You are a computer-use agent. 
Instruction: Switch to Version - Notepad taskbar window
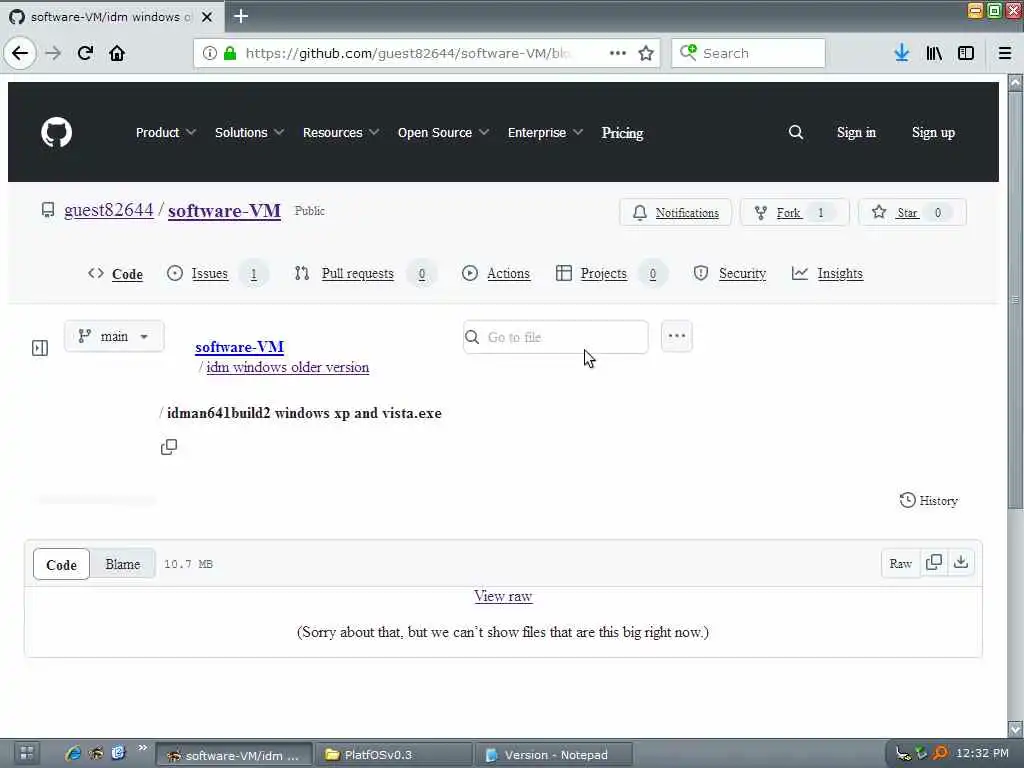555,755
